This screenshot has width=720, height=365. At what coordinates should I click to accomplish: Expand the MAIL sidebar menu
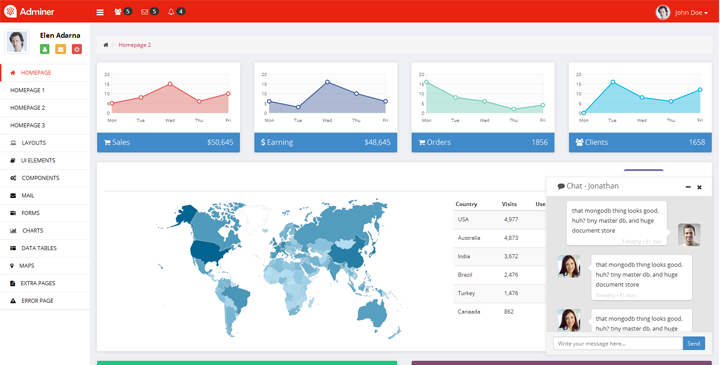[x=45, y=195]
